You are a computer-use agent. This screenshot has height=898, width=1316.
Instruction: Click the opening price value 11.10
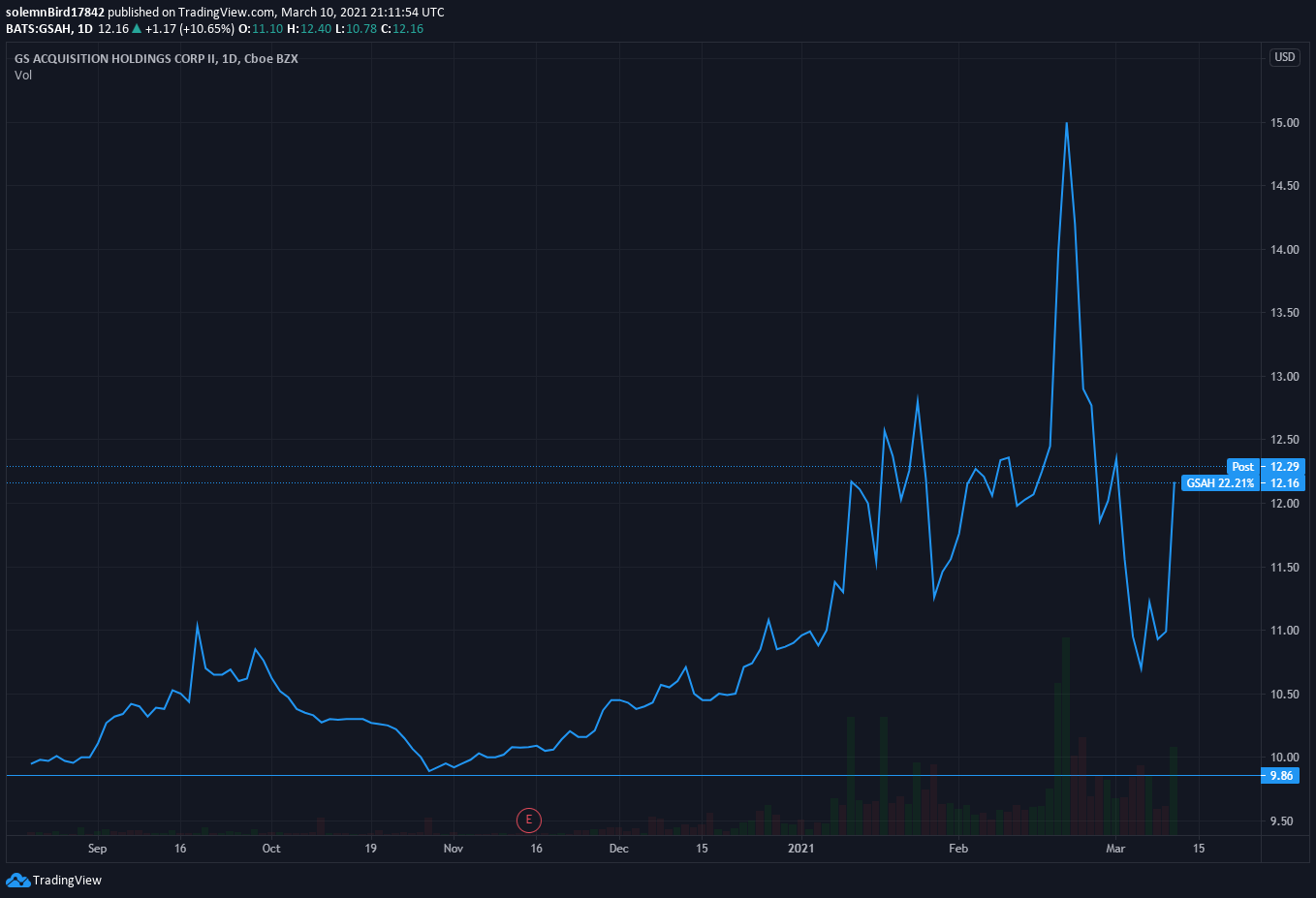[x=267, y=29]
